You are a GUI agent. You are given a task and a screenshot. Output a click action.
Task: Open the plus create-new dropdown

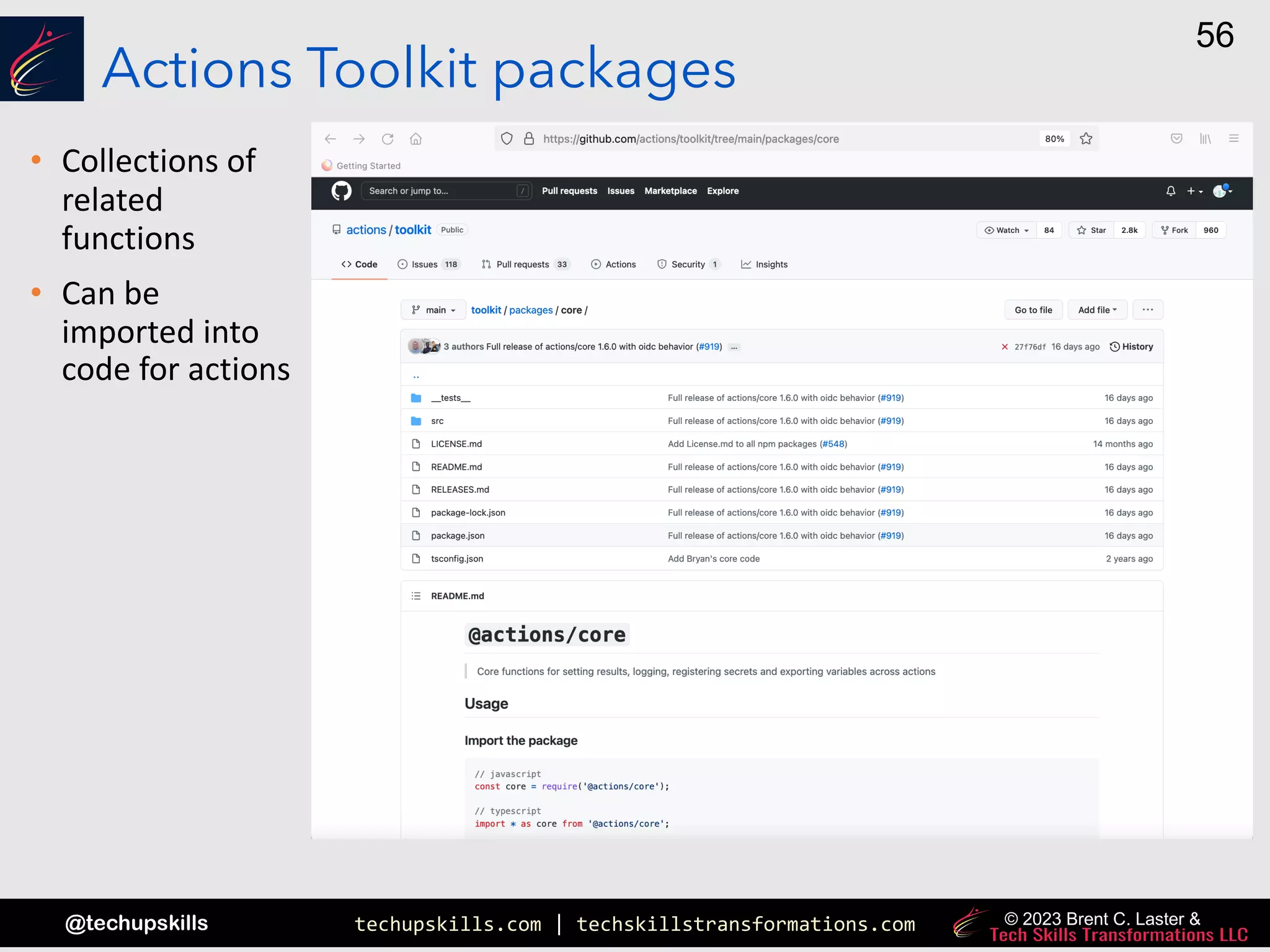pos(1194,191)
